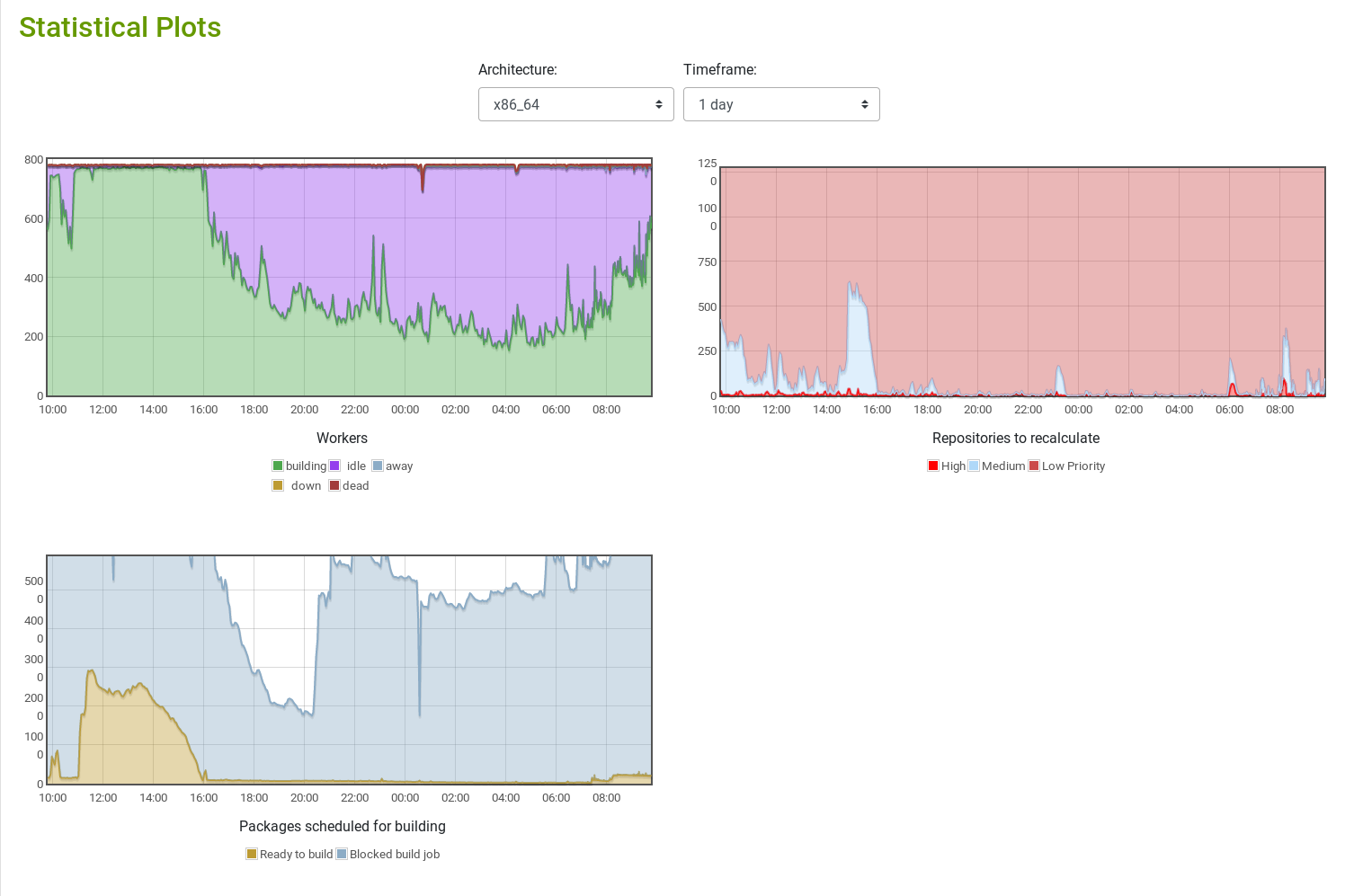Viewport: 1354px width, 896px height.
Task: Click the Timeframe: label
Action: click(x=720, y=69)
